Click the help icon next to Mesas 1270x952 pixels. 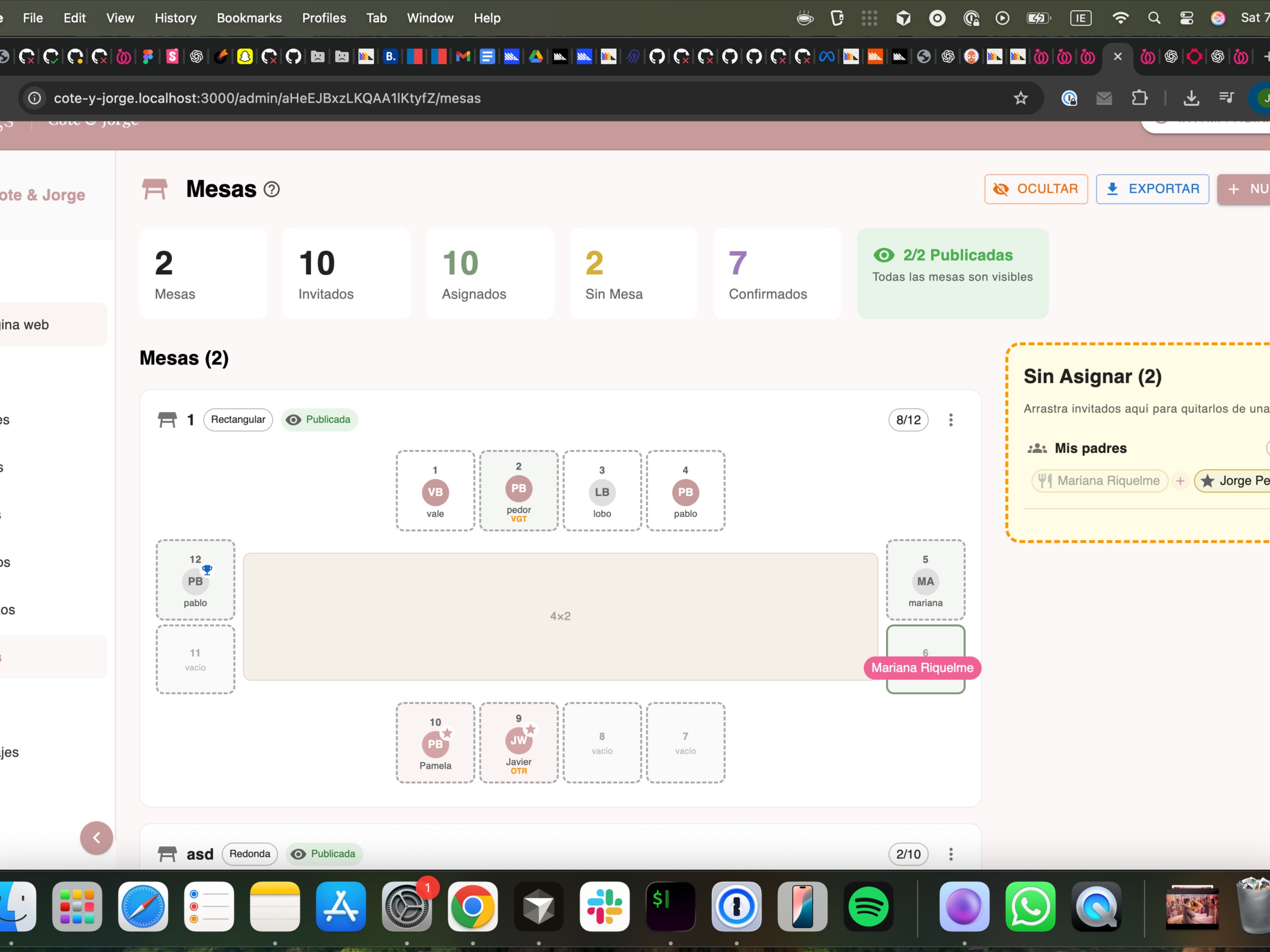[272, 190]
